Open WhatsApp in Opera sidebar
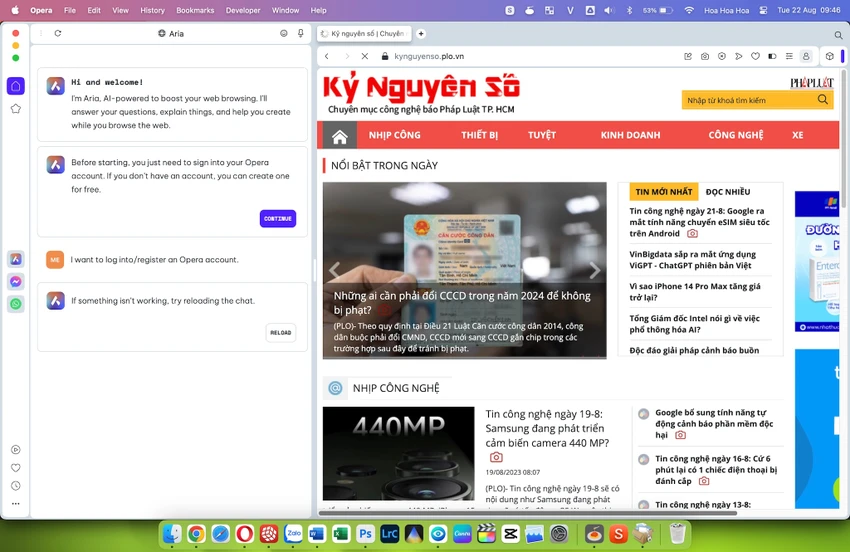Viewport: 850px width, 552px height. tap(16, 304)
